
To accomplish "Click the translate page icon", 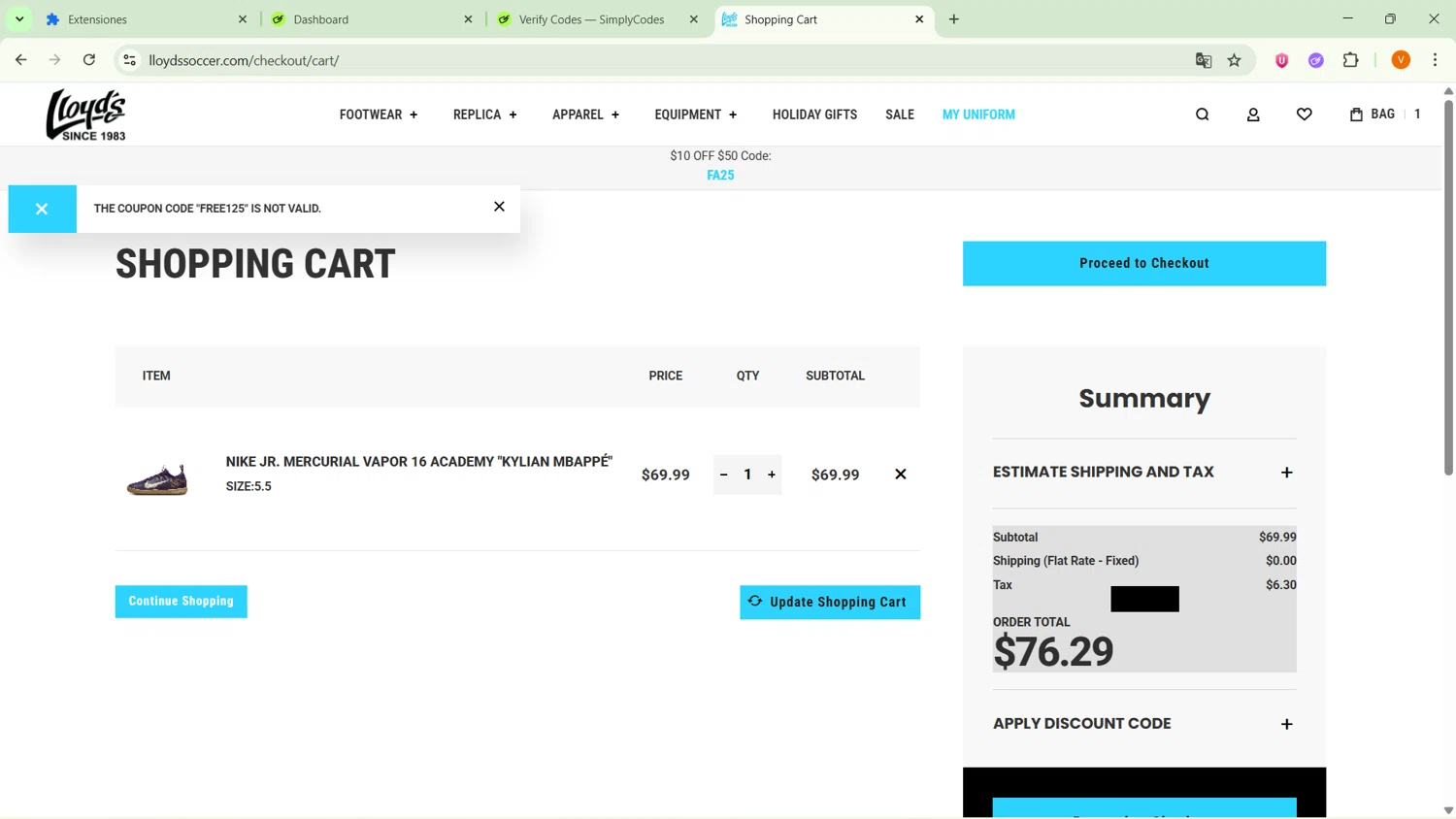I will [1204, 60].
